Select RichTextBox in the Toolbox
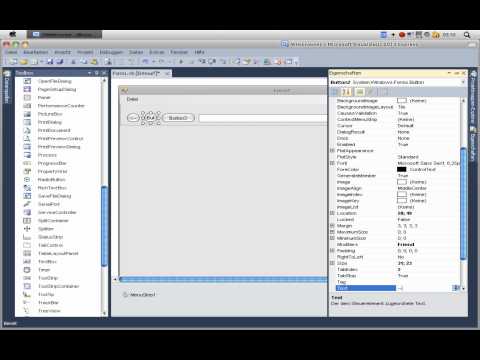 coord(52,188)
